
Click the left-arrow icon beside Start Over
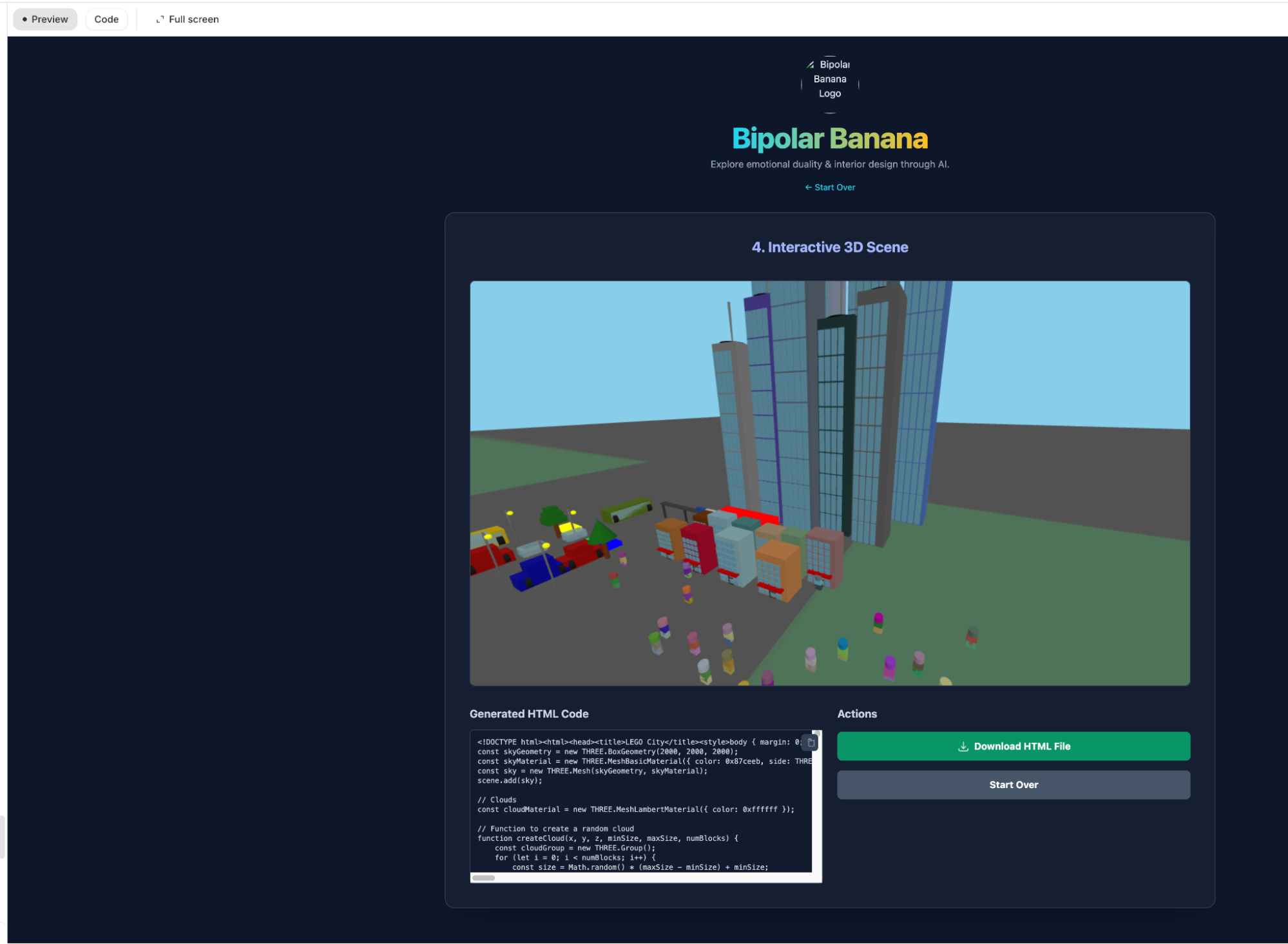(x=808, y=187)
